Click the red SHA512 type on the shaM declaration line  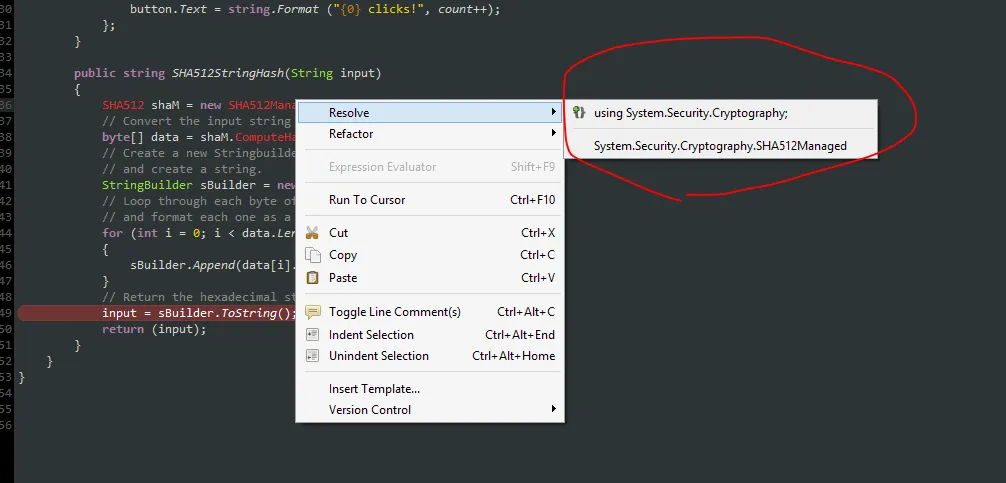coord(123,105)
